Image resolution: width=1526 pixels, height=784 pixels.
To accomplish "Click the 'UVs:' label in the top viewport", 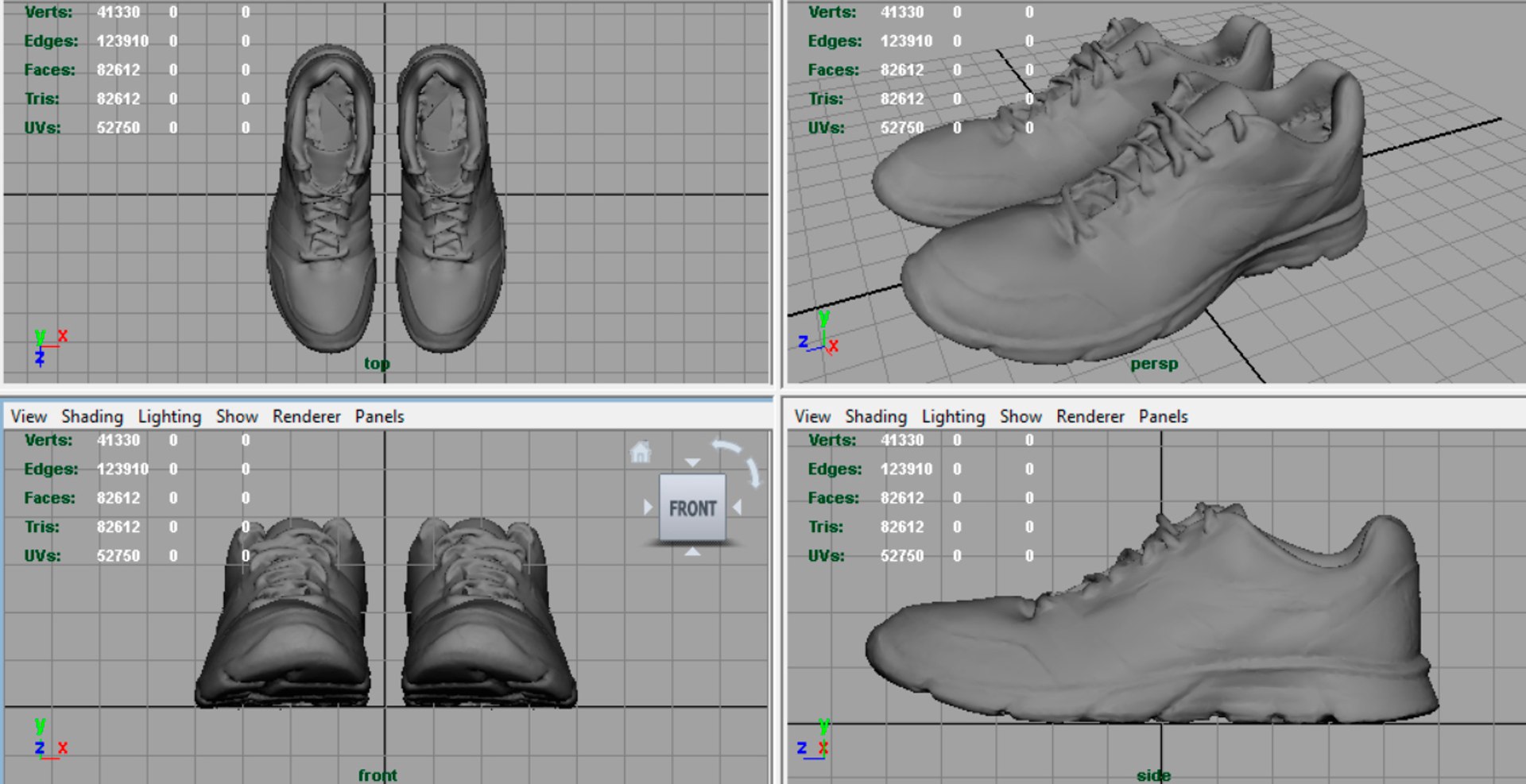I will coord(42,127).
